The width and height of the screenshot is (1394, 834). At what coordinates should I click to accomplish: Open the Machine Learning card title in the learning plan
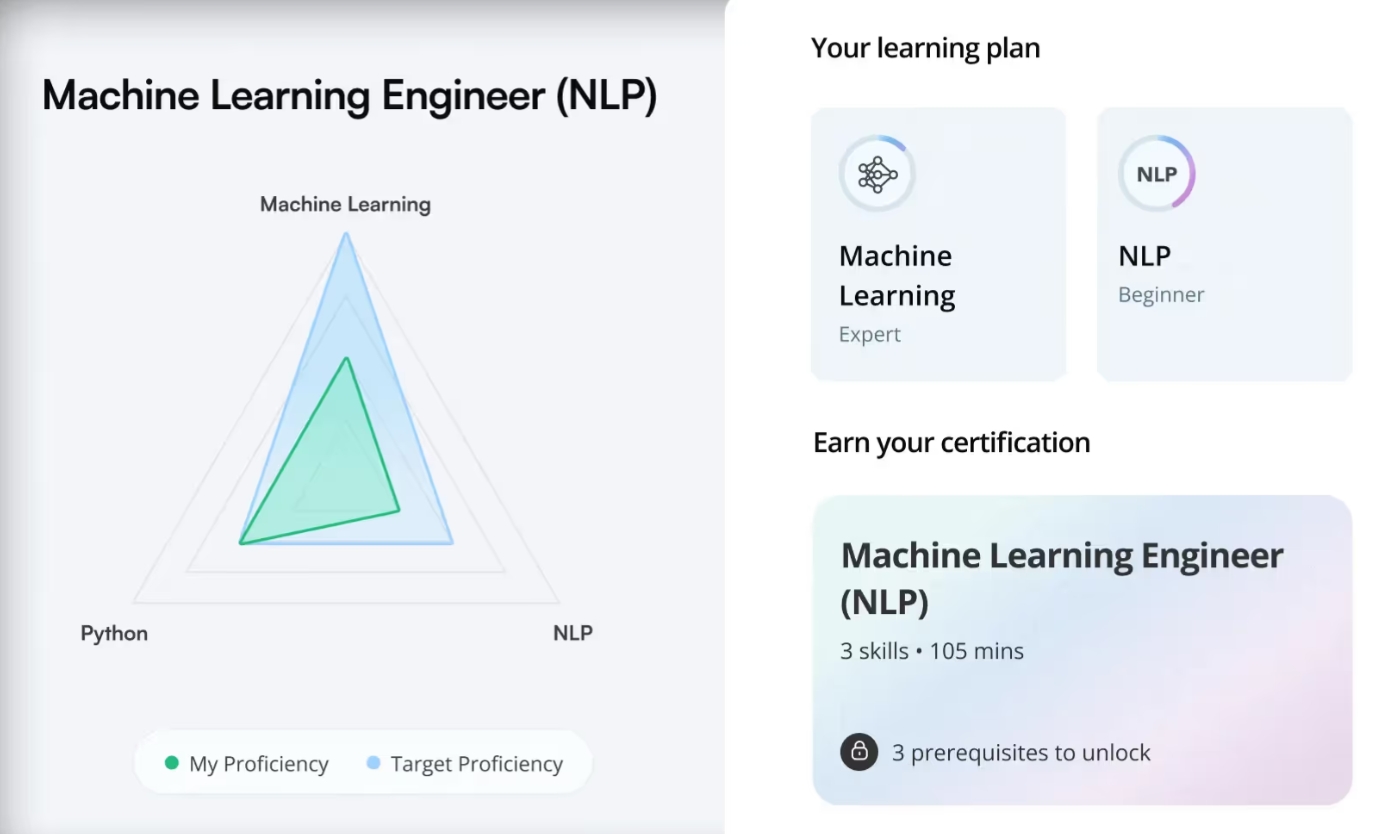[x=897, y=276]
